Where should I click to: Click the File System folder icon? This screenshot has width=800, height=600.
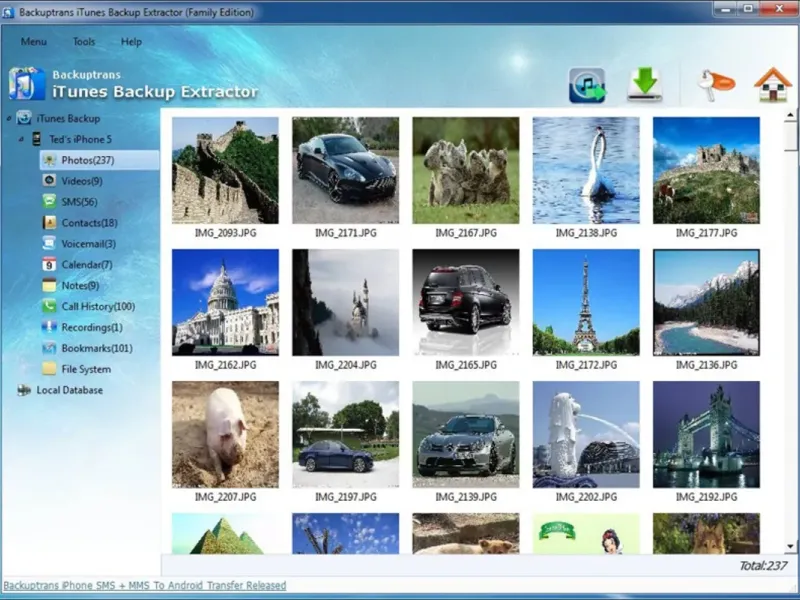point(49,369)
